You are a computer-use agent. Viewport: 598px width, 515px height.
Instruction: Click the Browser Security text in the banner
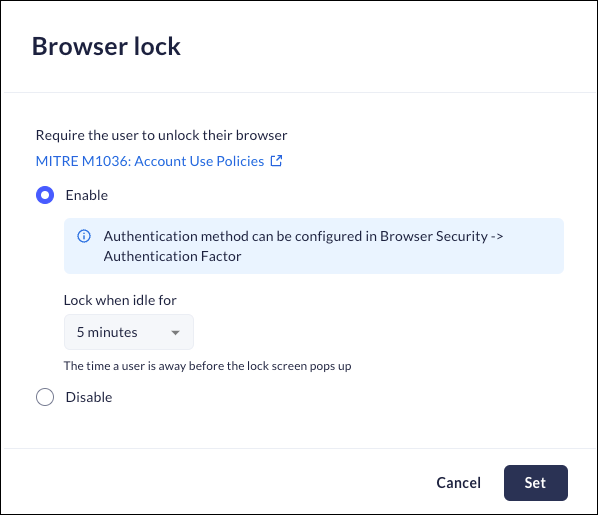[434, 236]
